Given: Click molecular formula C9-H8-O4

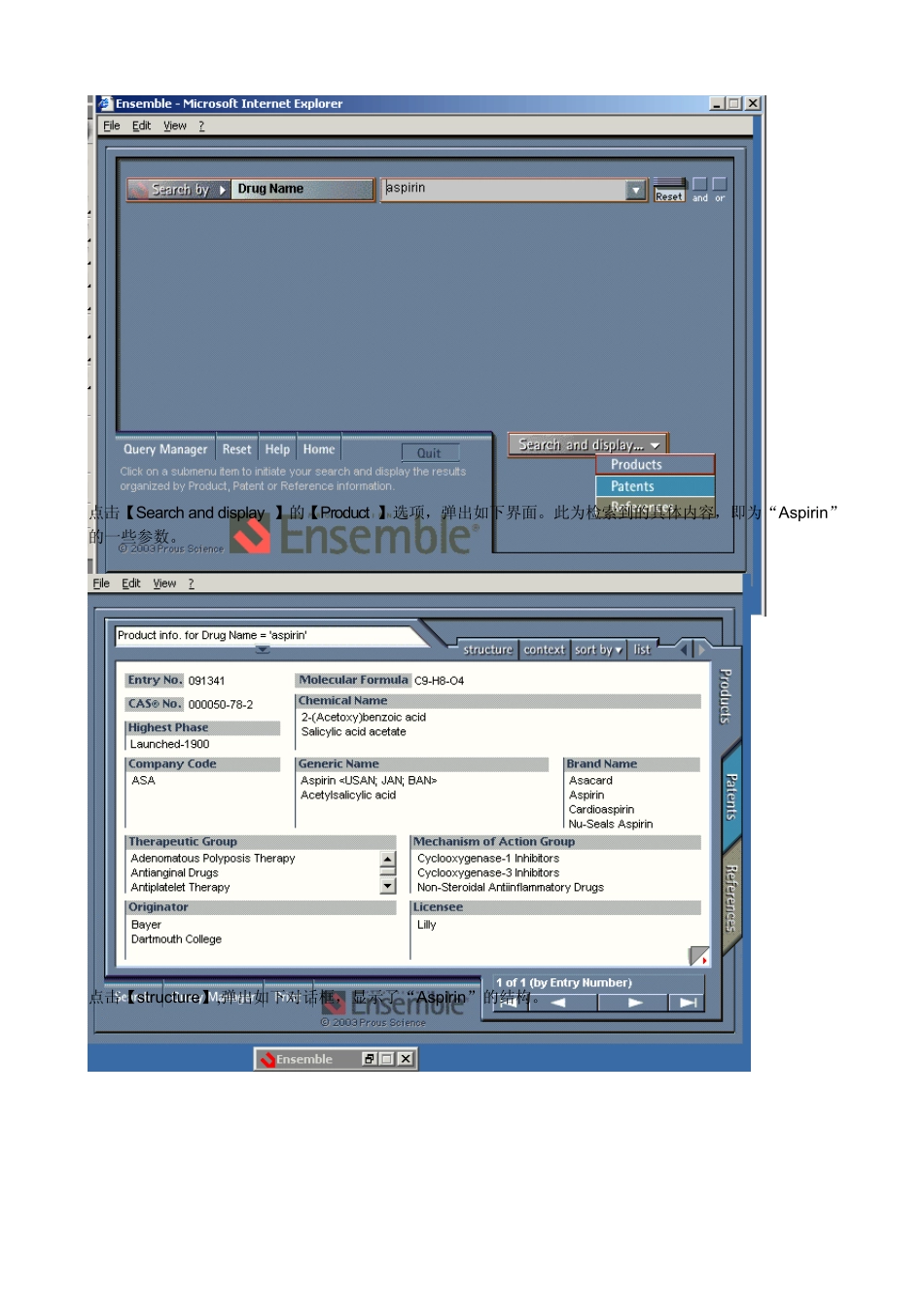Looking at the screenshot, I should [440, 681].
